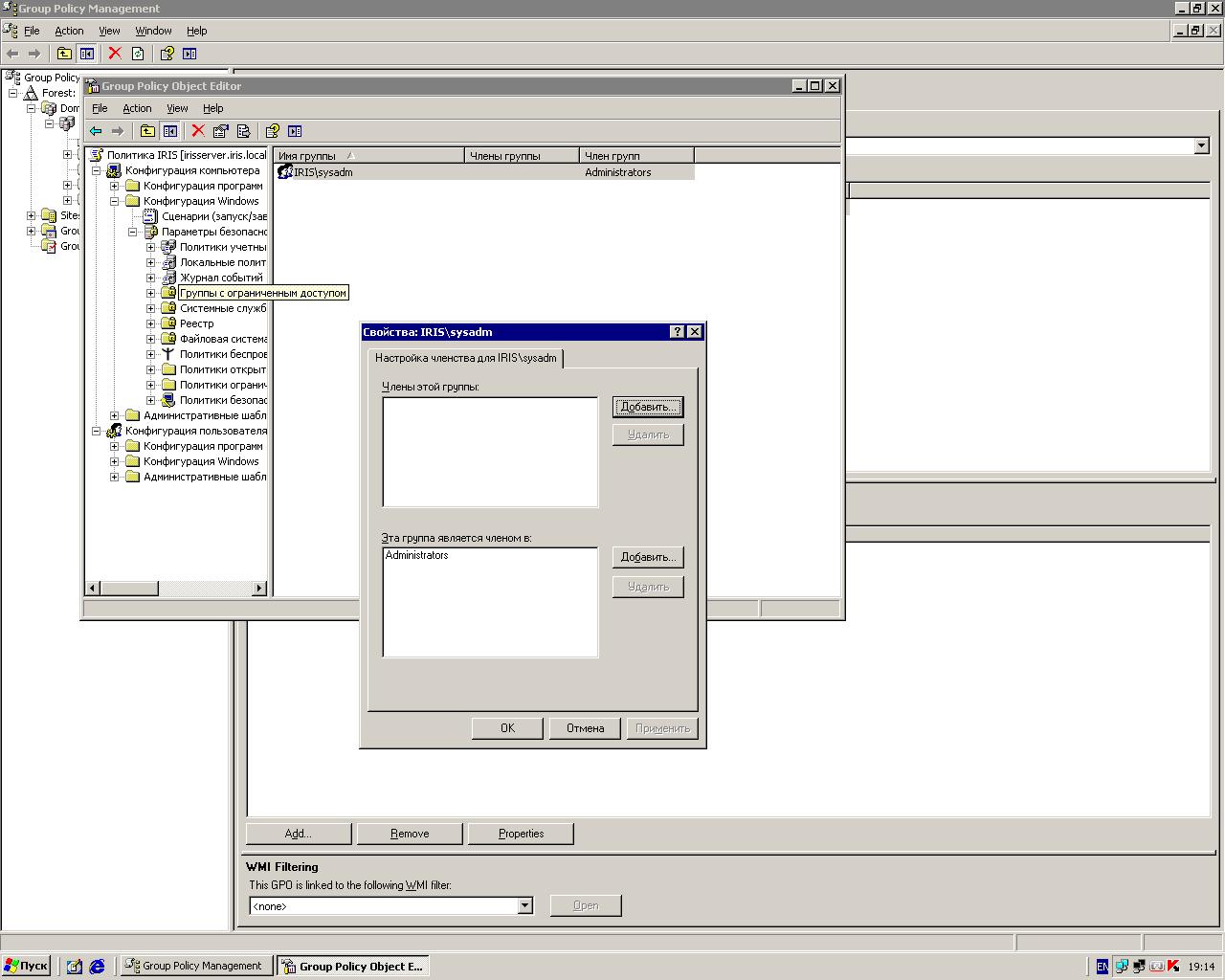Expand the Административные шаблоны user node
Screen dimensions: 1225x980
(x=114, y=477)
